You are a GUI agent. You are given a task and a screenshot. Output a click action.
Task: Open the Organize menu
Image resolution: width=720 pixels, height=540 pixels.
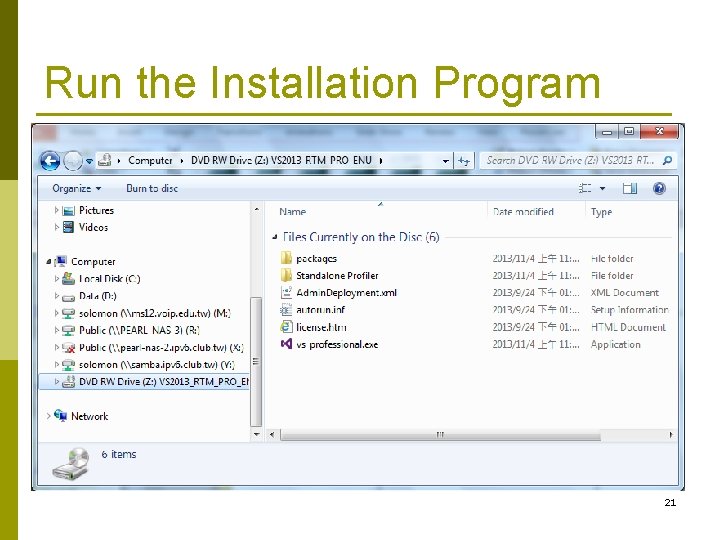tap(77, 188)
